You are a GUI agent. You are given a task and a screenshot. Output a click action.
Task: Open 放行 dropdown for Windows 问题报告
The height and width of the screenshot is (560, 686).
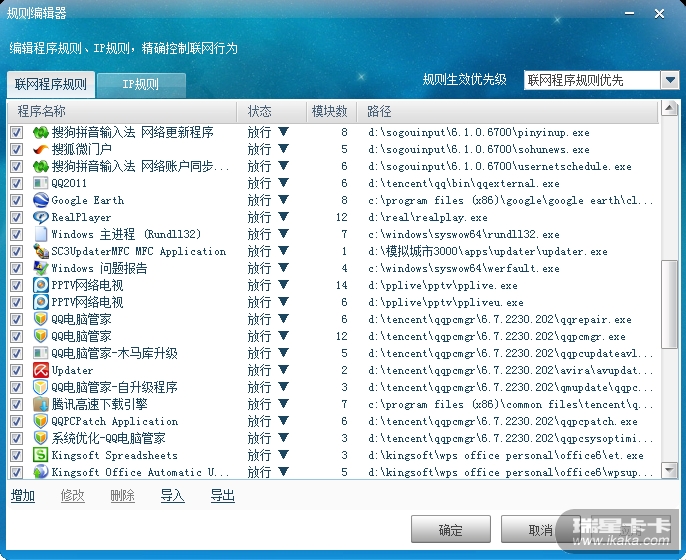coord(284,268)
